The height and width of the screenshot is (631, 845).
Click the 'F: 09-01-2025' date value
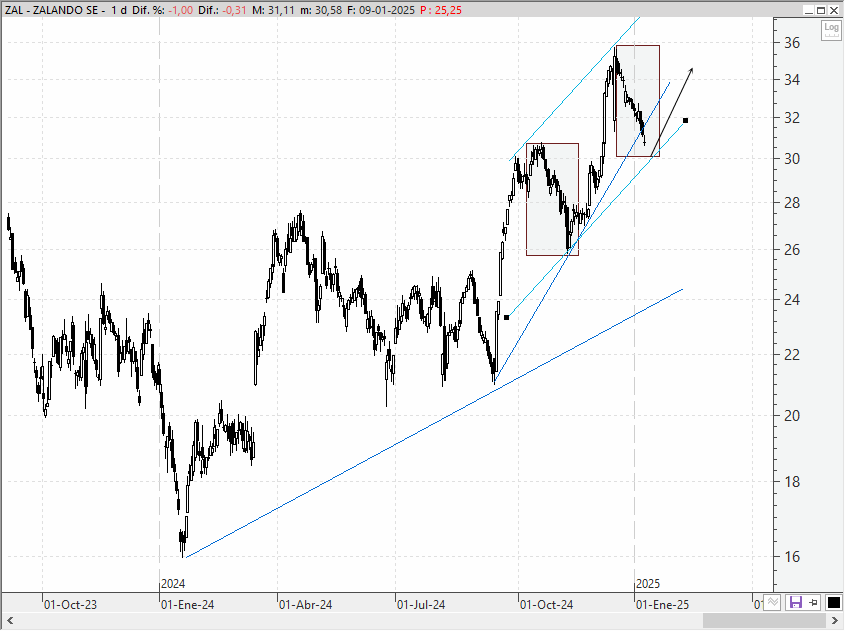(x=380, y=10)
